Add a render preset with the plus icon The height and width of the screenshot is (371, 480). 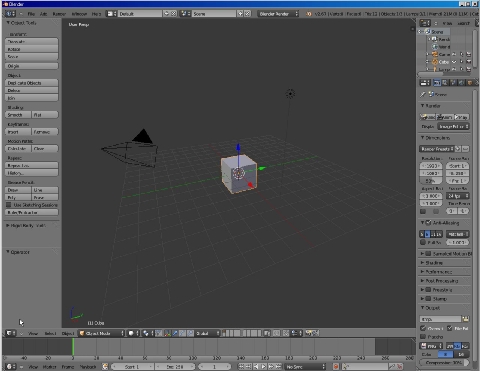pos(458,149)
